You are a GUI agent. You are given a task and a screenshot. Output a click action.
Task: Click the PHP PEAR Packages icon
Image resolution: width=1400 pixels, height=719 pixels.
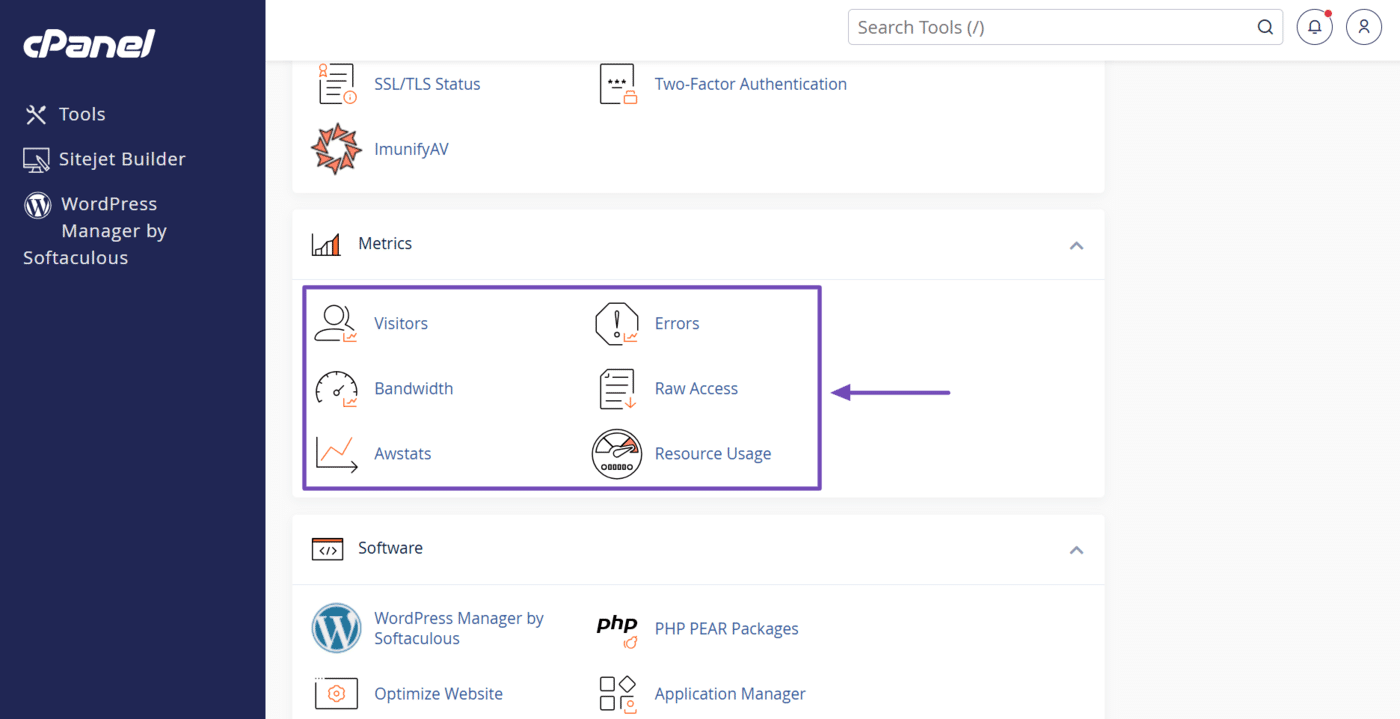[x=616, y=629]
